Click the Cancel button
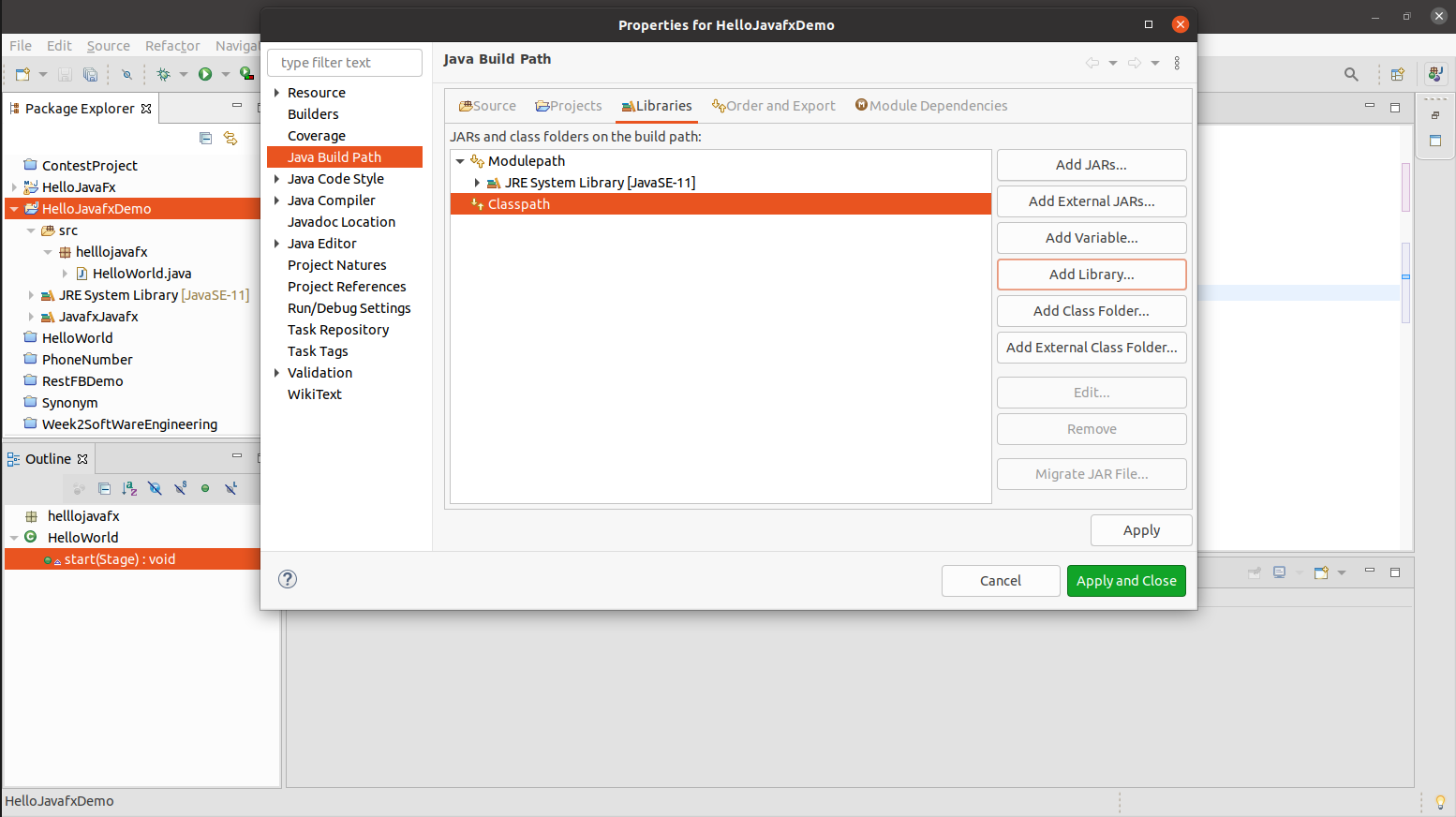1456x817 pixels. 1001,581
